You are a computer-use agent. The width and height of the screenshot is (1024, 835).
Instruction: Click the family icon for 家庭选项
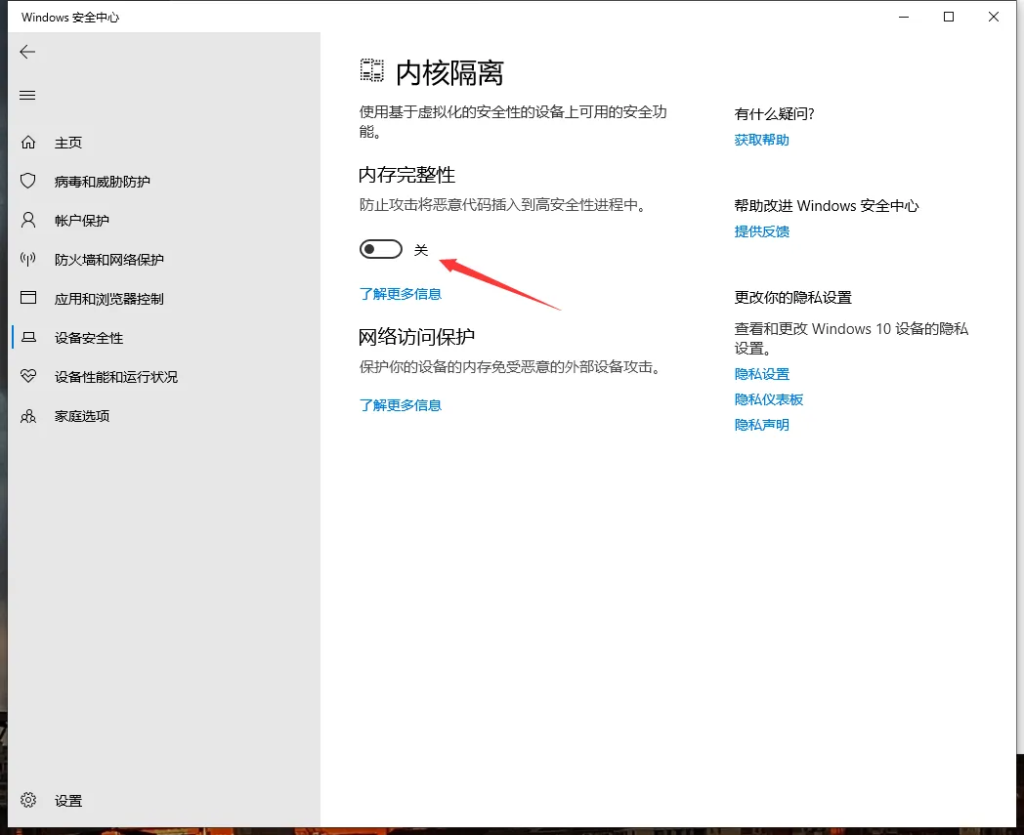click(x=28, y=416)
